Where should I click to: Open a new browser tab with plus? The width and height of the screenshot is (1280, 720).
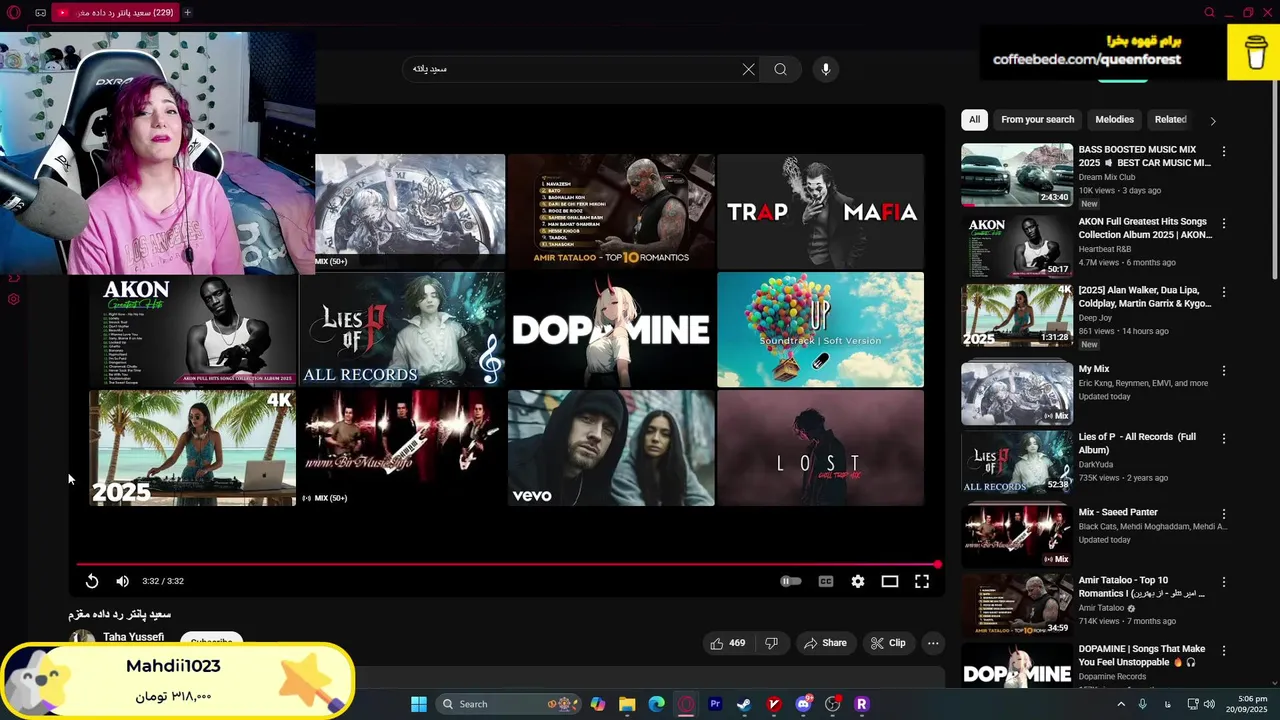(x=187, y=12)
